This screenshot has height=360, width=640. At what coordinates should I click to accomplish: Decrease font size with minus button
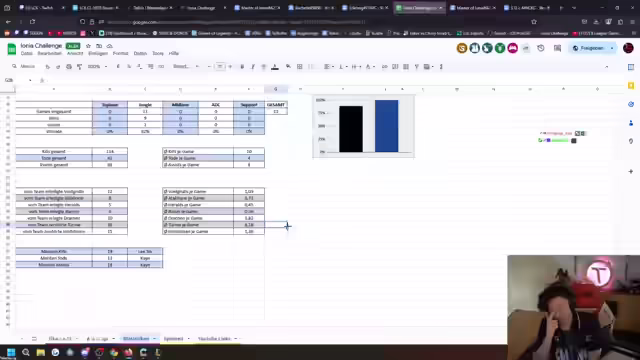(x=209, y=67)
